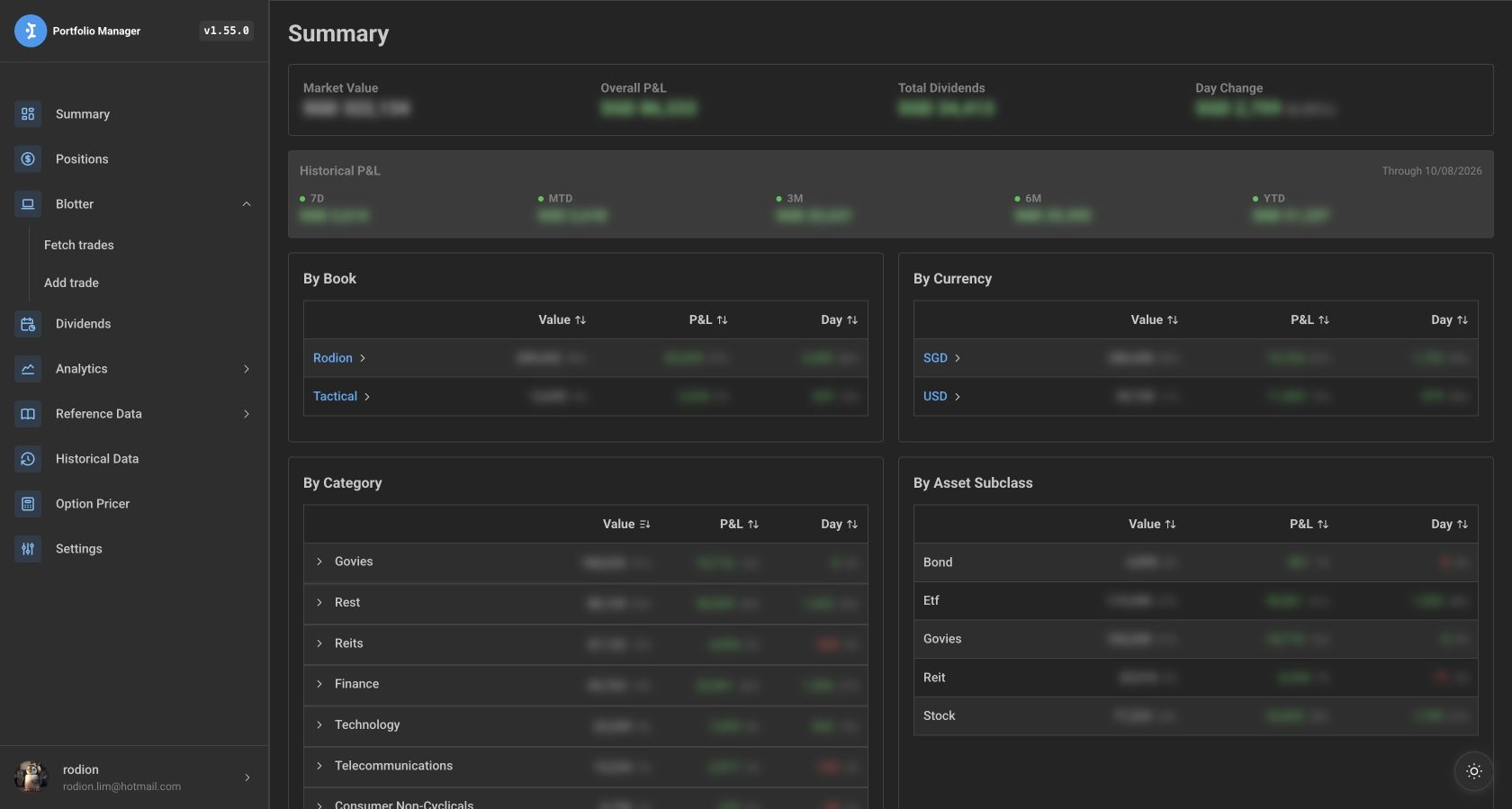
Task: Open Dividends page from sidebar
Action: coord(83,324)
